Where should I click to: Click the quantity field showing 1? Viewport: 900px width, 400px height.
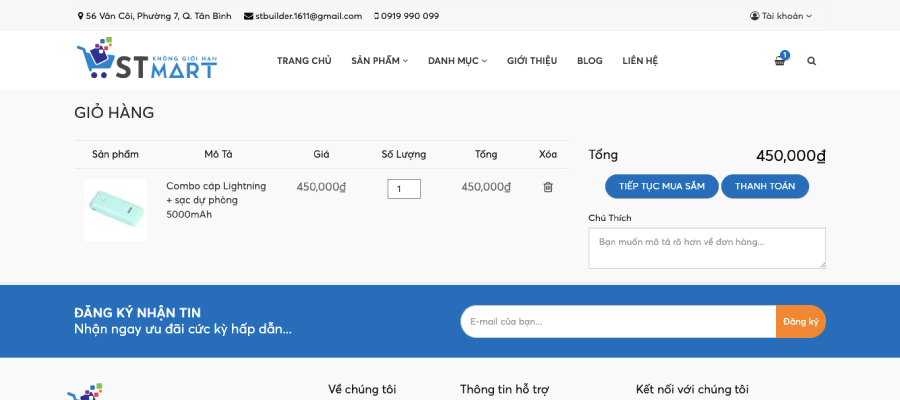pyautogui.click(x=404, y=189)
